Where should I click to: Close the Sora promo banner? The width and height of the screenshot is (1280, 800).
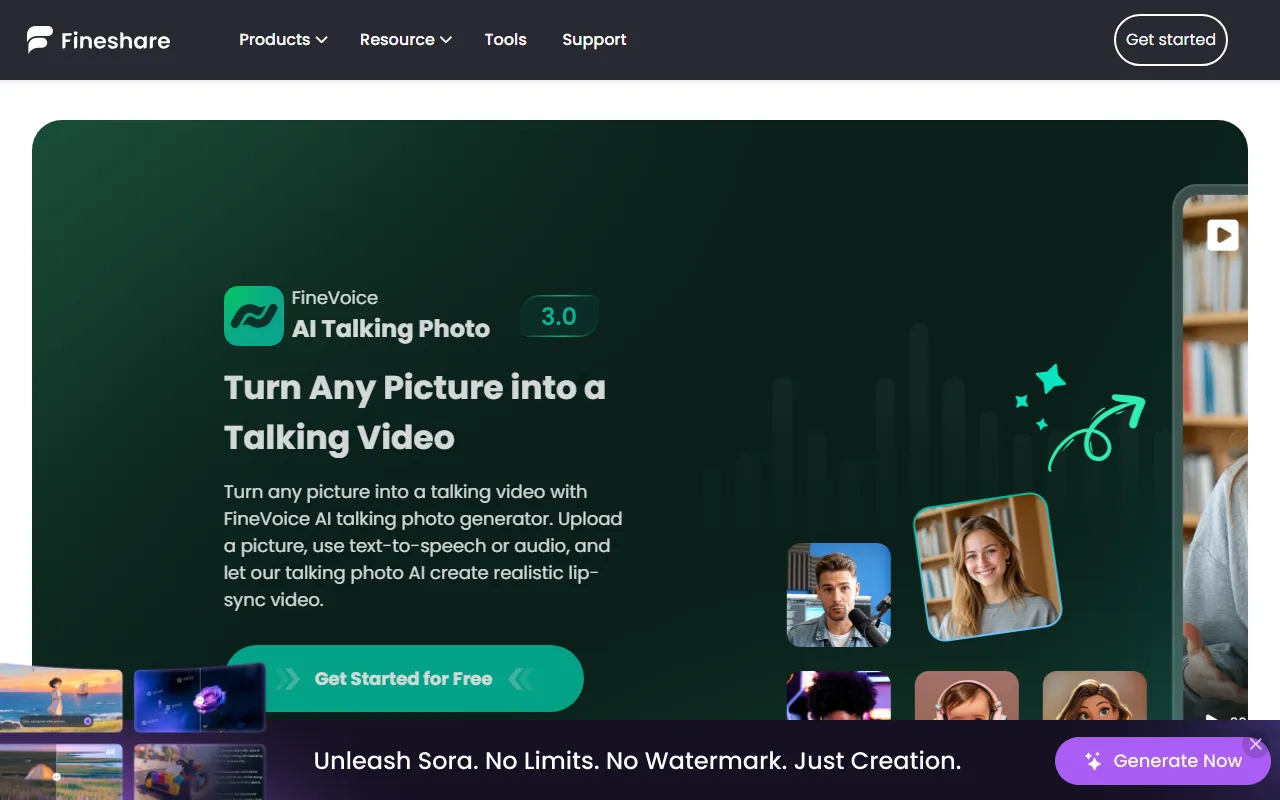coord(1255,744)
